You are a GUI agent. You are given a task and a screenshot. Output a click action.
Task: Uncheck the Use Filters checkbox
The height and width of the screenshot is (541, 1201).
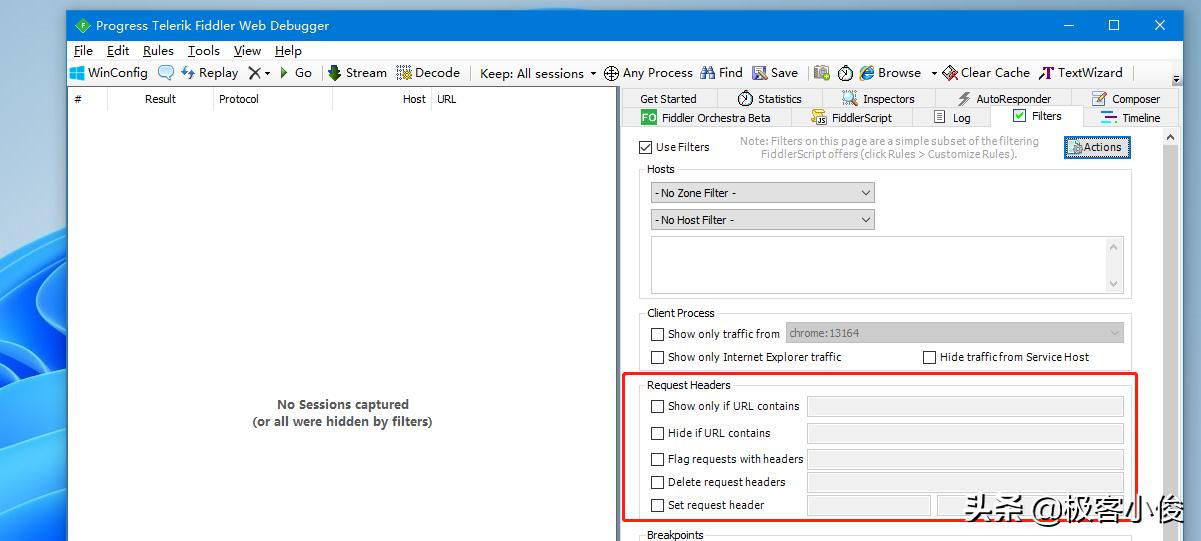click(645, 147)
